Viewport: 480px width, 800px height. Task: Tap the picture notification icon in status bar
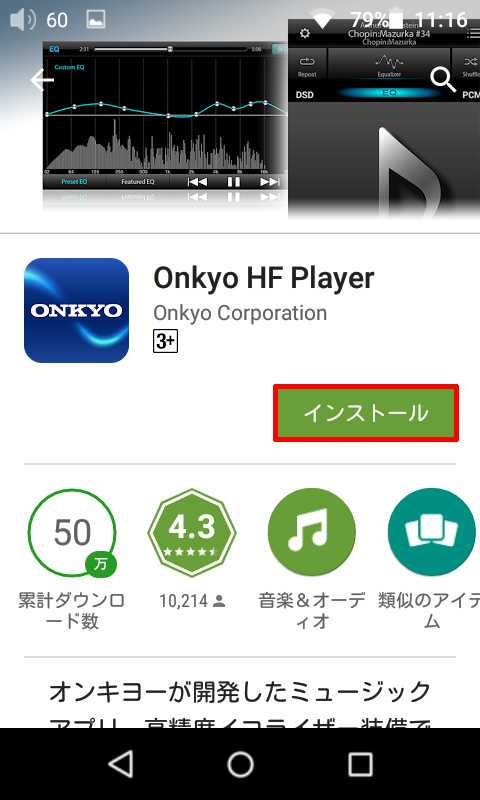pos(96,20)
